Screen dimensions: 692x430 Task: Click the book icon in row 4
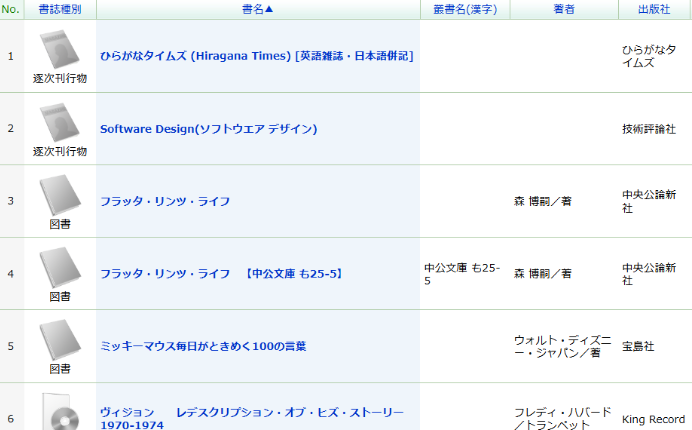click(x=60, y=266)
